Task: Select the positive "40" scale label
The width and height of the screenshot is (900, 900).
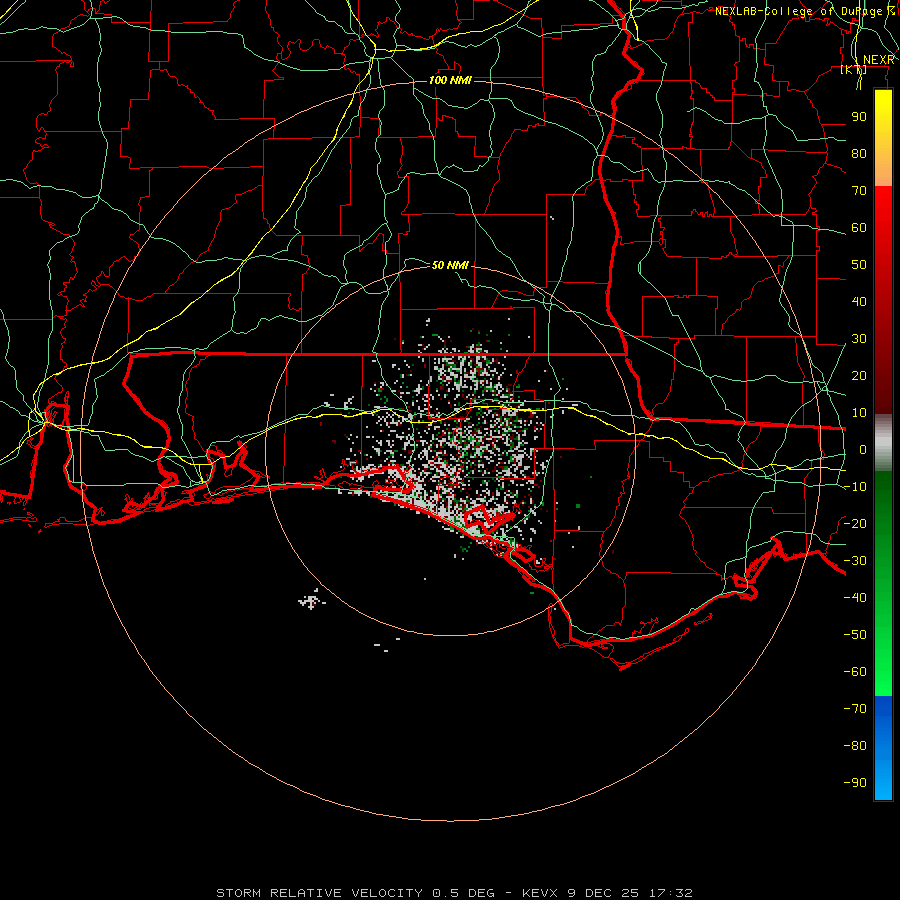Action: click(x=859, y=302)
